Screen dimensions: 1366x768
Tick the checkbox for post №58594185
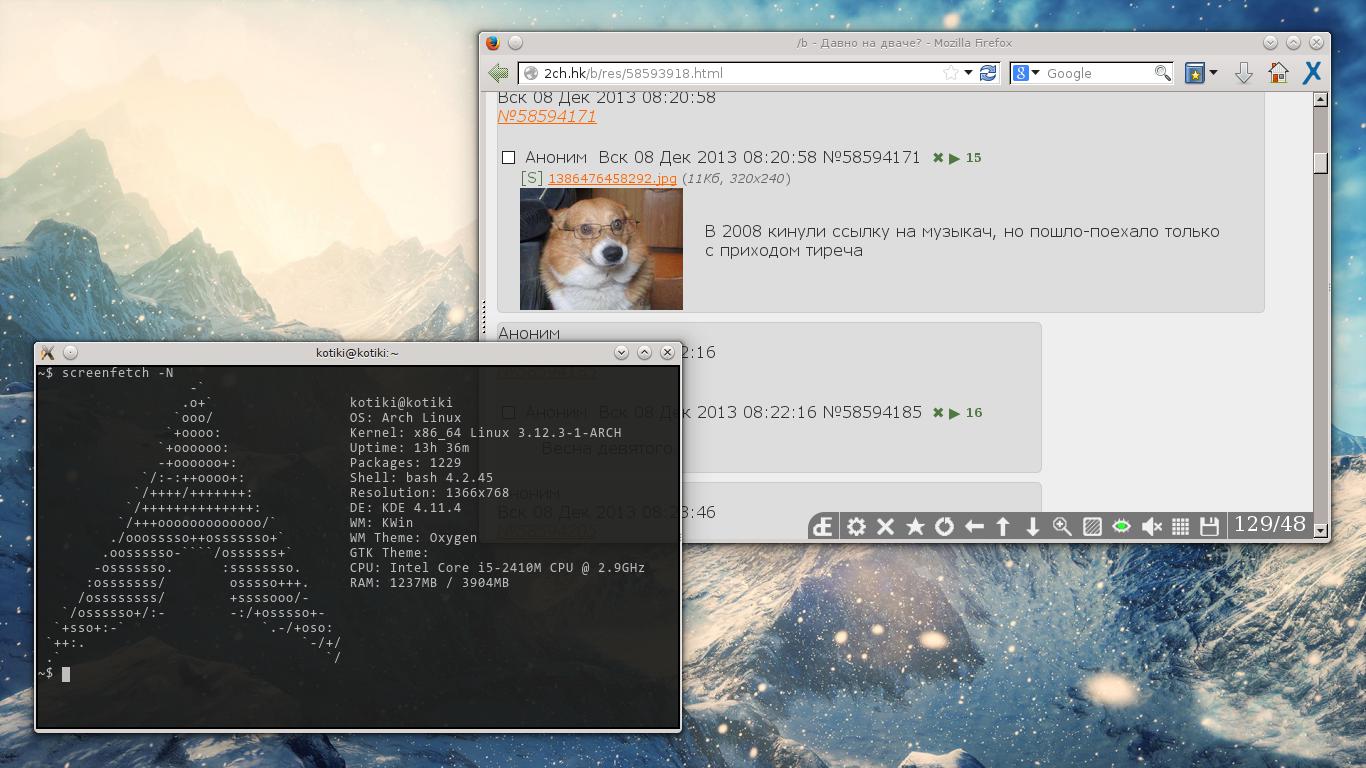(508, 412)
